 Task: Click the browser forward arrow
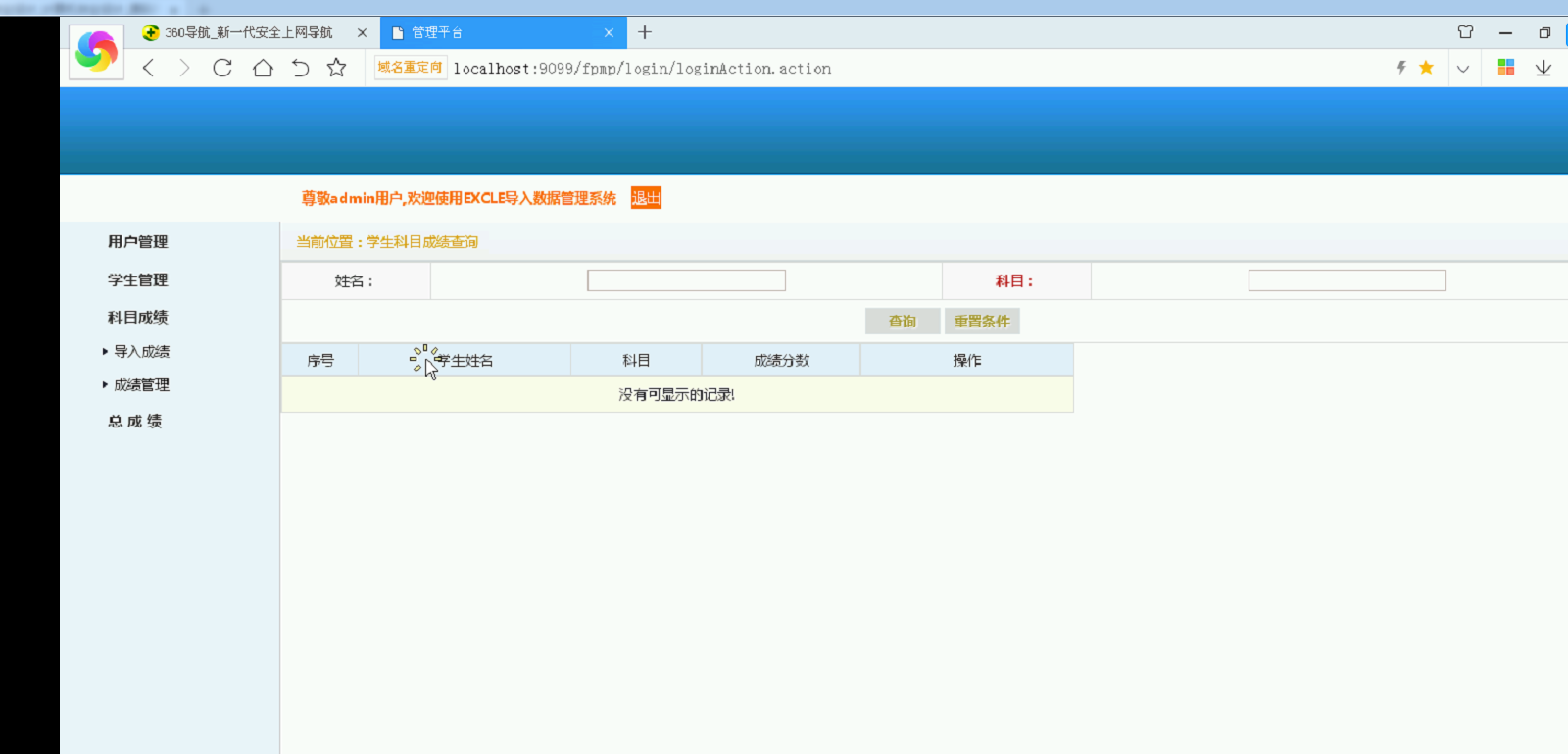pos(184,68)
